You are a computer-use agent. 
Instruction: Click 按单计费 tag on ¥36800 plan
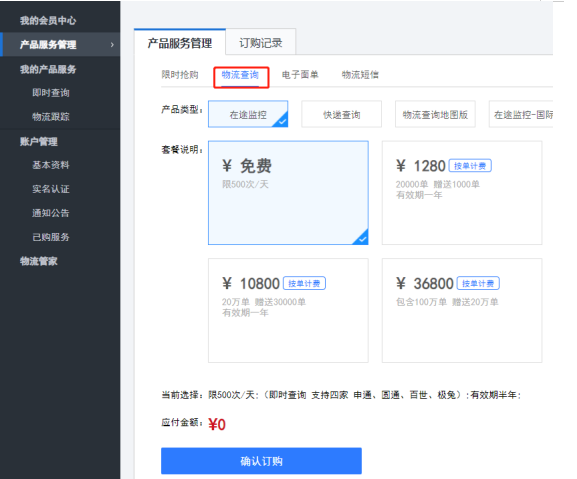point(478,283)
